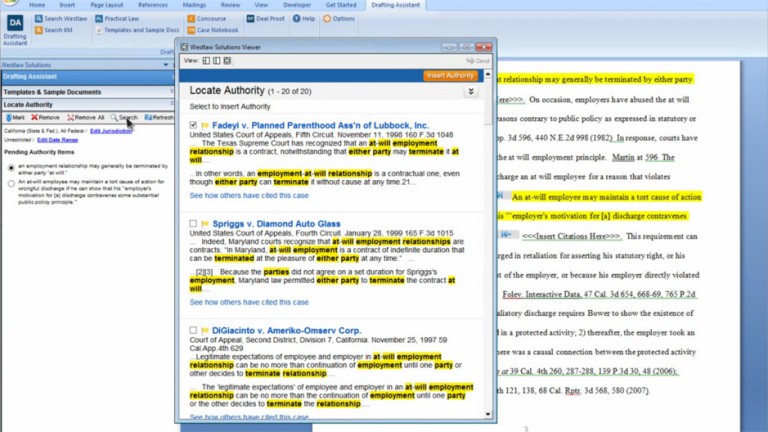Switch to the References ribbon tab
This screenshot has height=432, width=768.
point(153,5)
